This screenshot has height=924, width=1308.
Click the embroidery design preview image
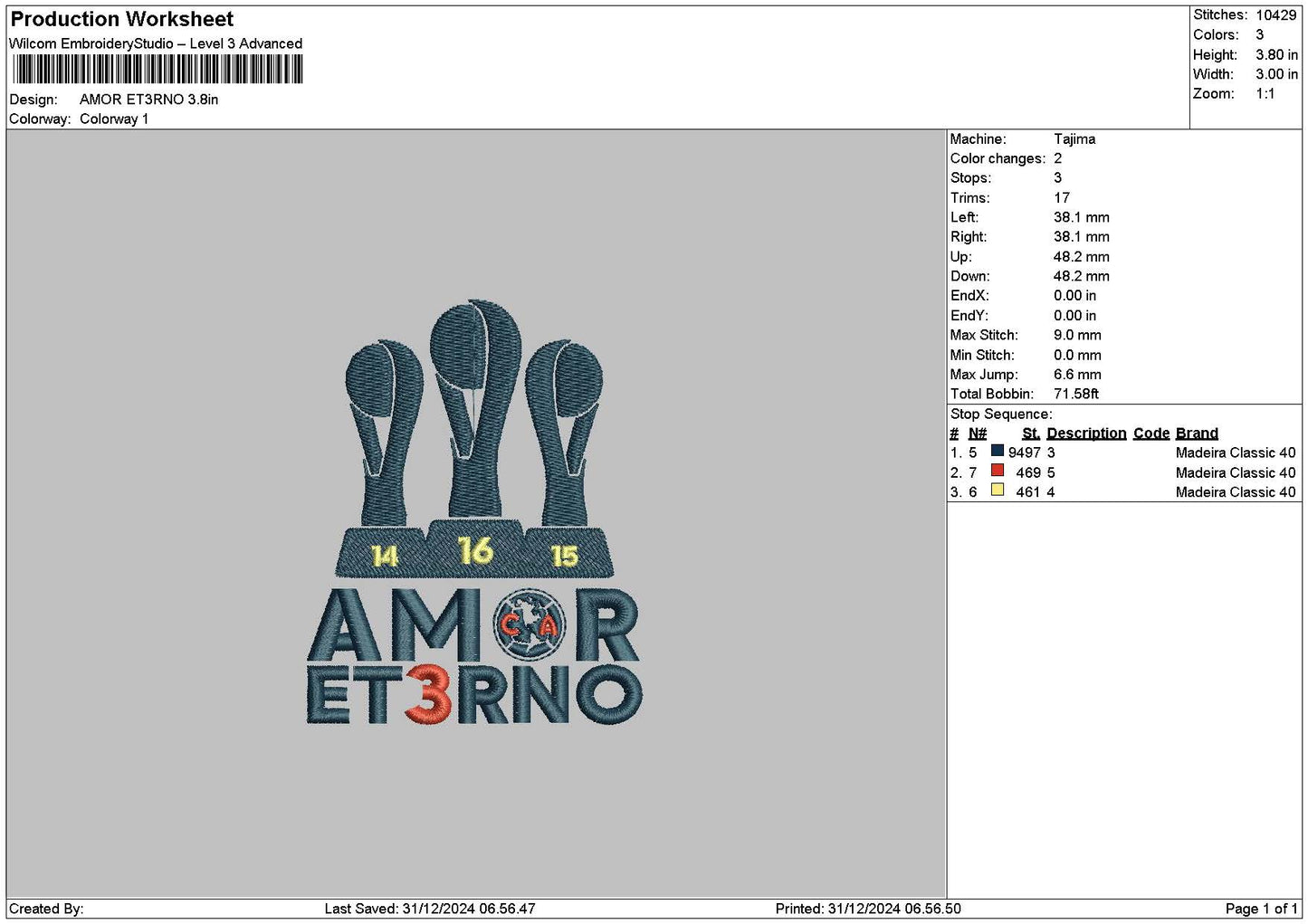(x=474, y=512)
